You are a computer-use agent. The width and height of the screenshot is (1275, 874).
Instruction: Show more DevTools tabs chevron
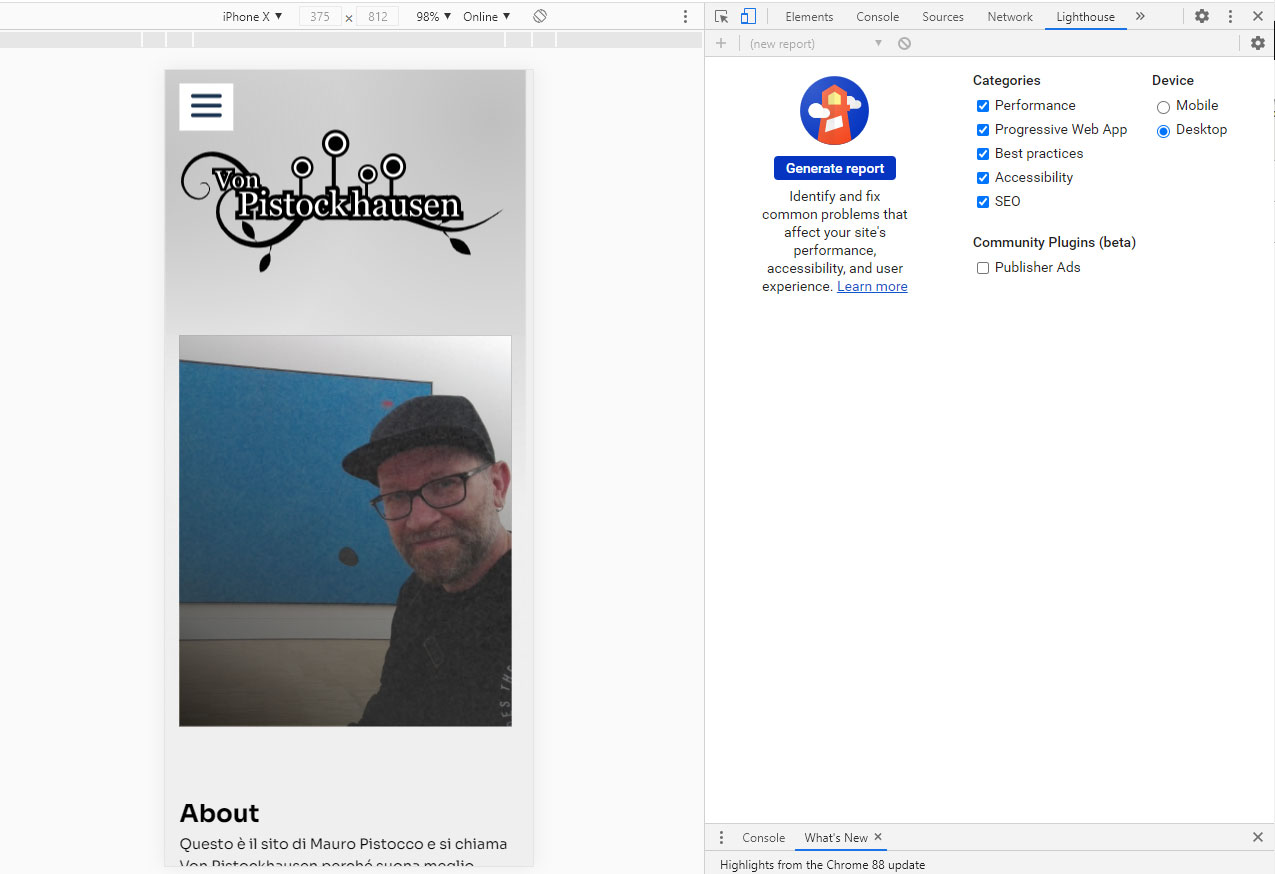1140,17
